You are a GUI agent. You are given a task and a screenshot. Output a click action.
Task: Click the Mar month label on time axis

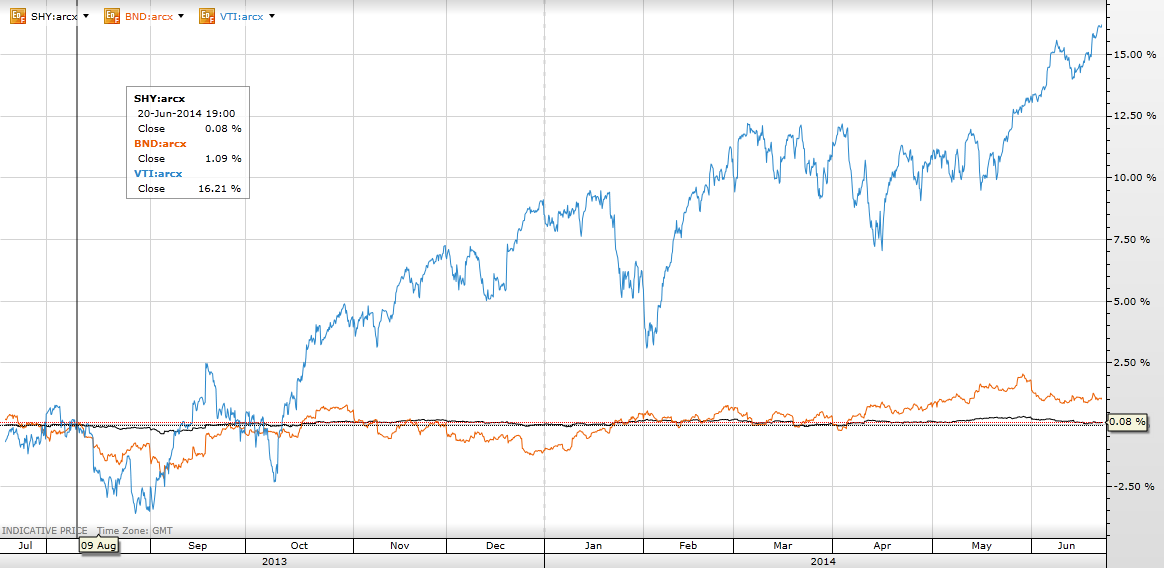(x=782, y=546)
